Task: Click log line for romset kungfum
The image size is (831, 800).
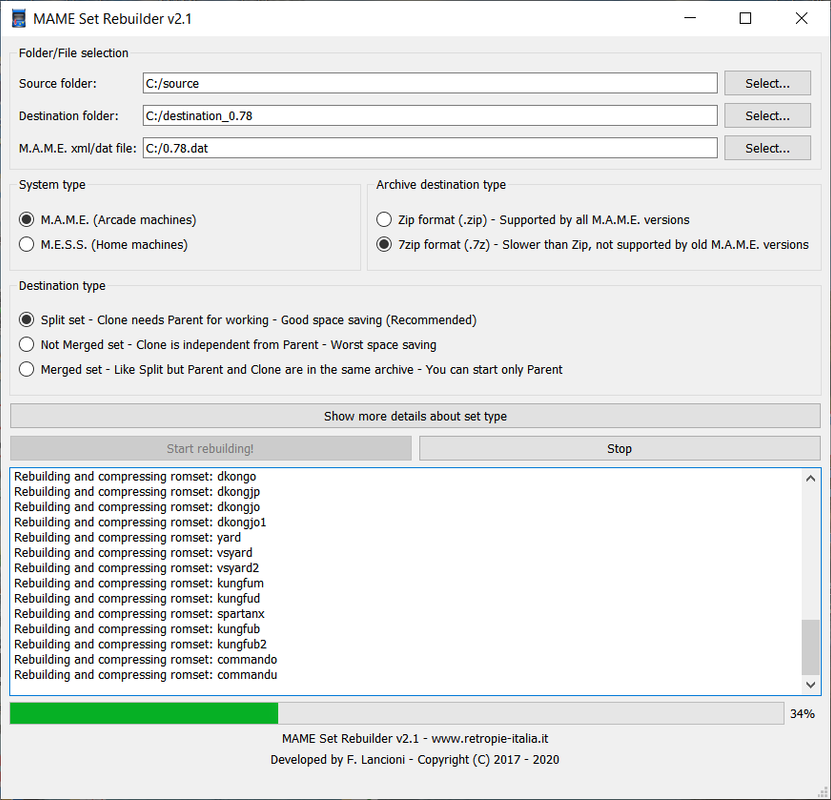Action: pos(139,583)
